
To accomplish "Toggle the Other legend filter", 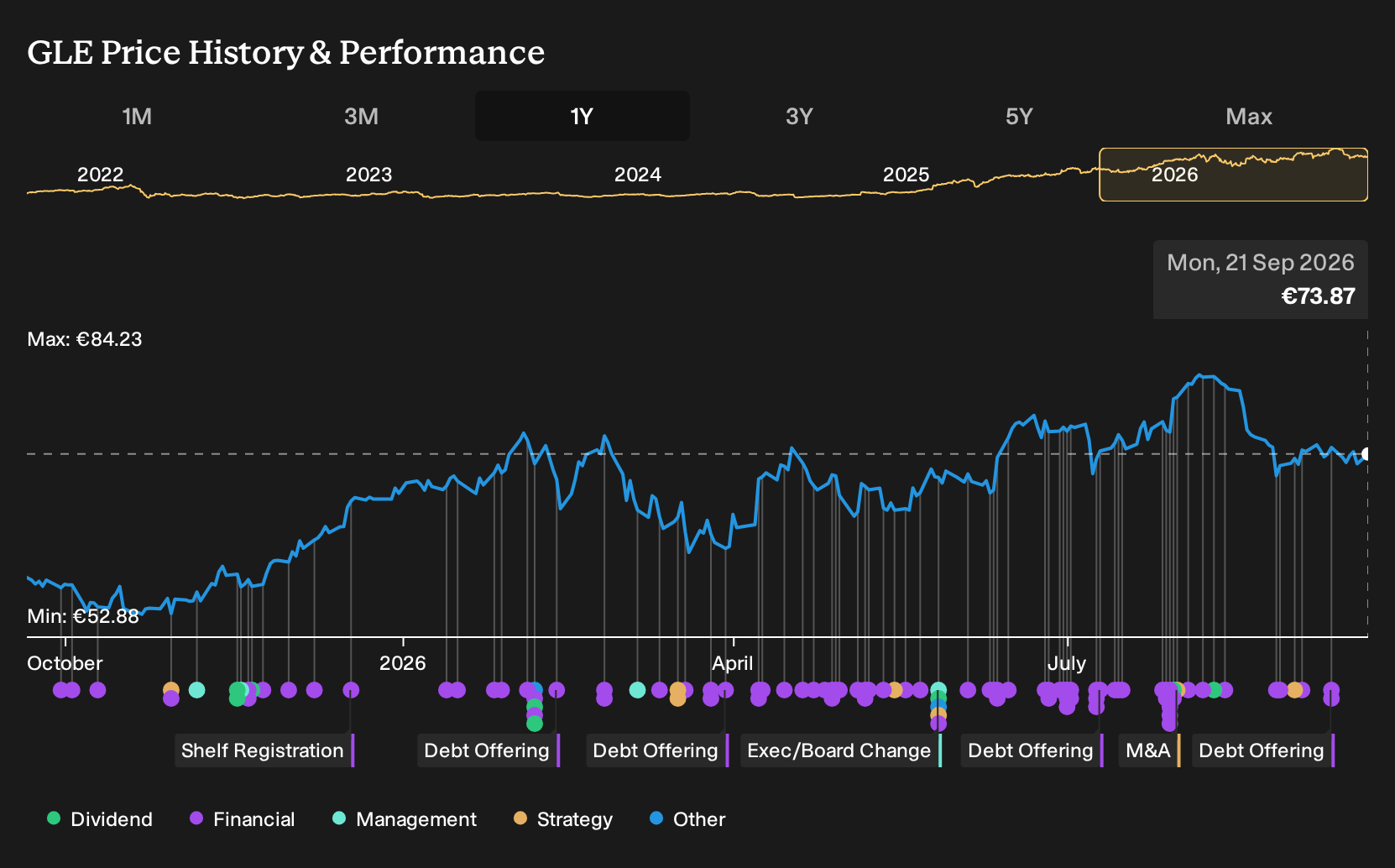I will click(x=687, y=819).
